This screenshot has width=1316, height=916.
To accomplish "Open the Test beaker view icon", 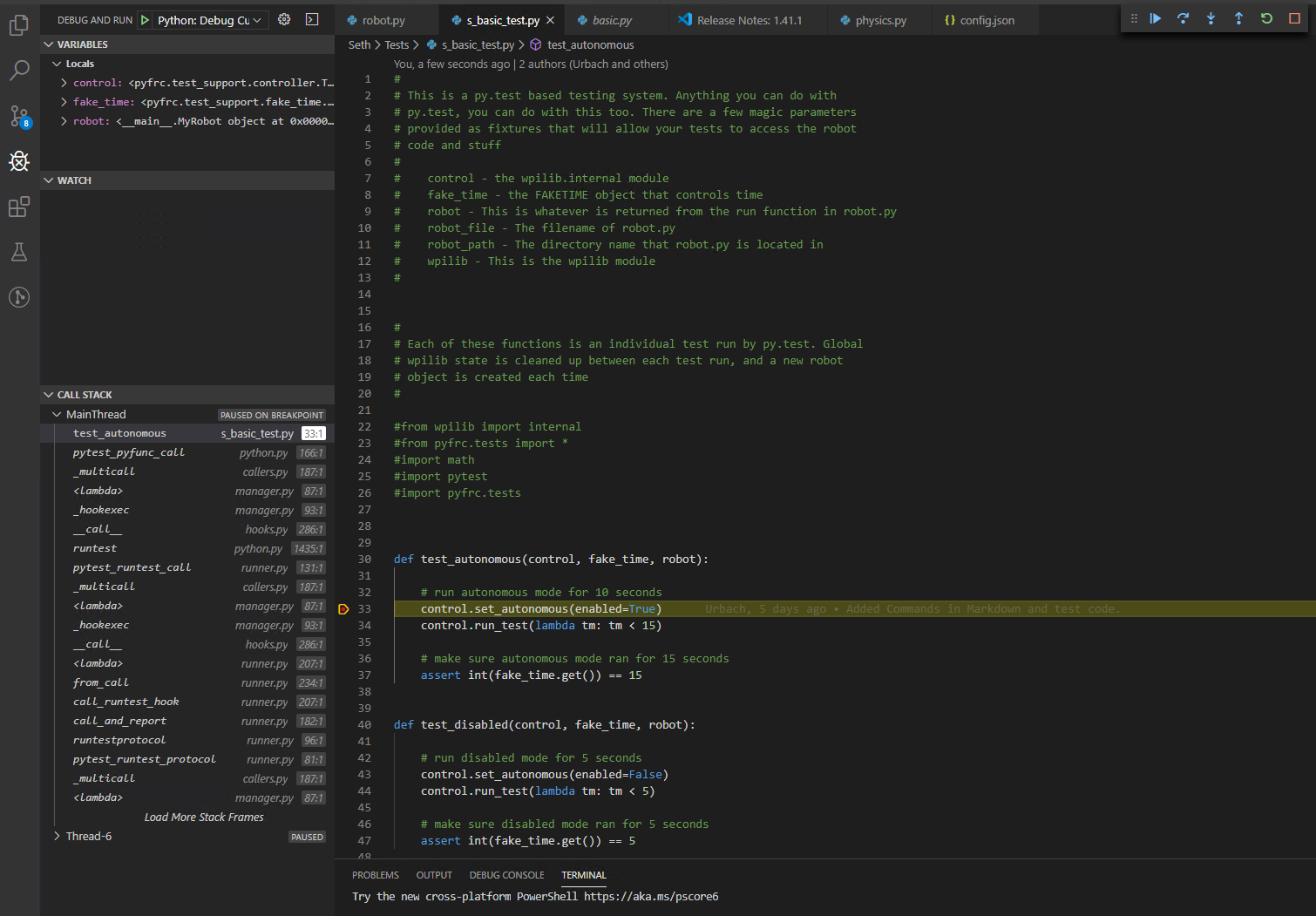I will [x=19, y=252].
